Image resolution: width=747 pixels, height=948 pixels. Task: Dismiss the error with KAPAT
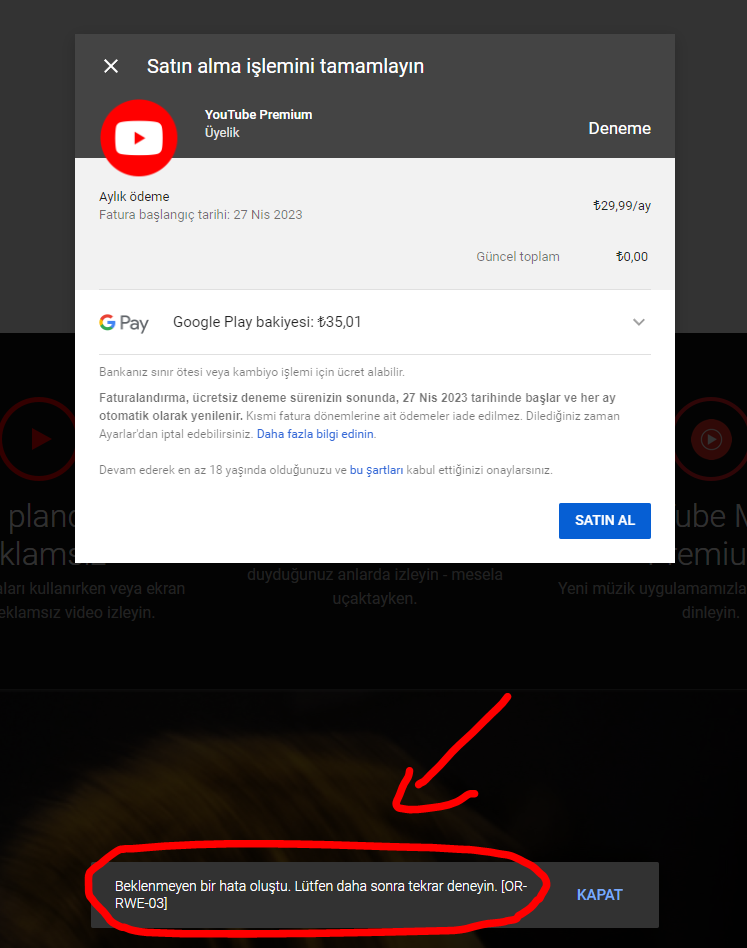tap(600, 895)
